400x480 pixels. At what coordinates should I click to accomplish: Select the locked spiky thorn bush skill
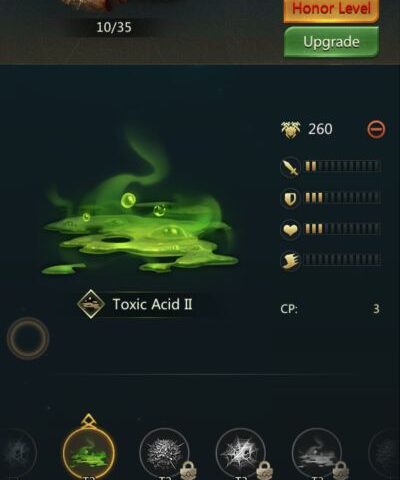click(165, 453)
